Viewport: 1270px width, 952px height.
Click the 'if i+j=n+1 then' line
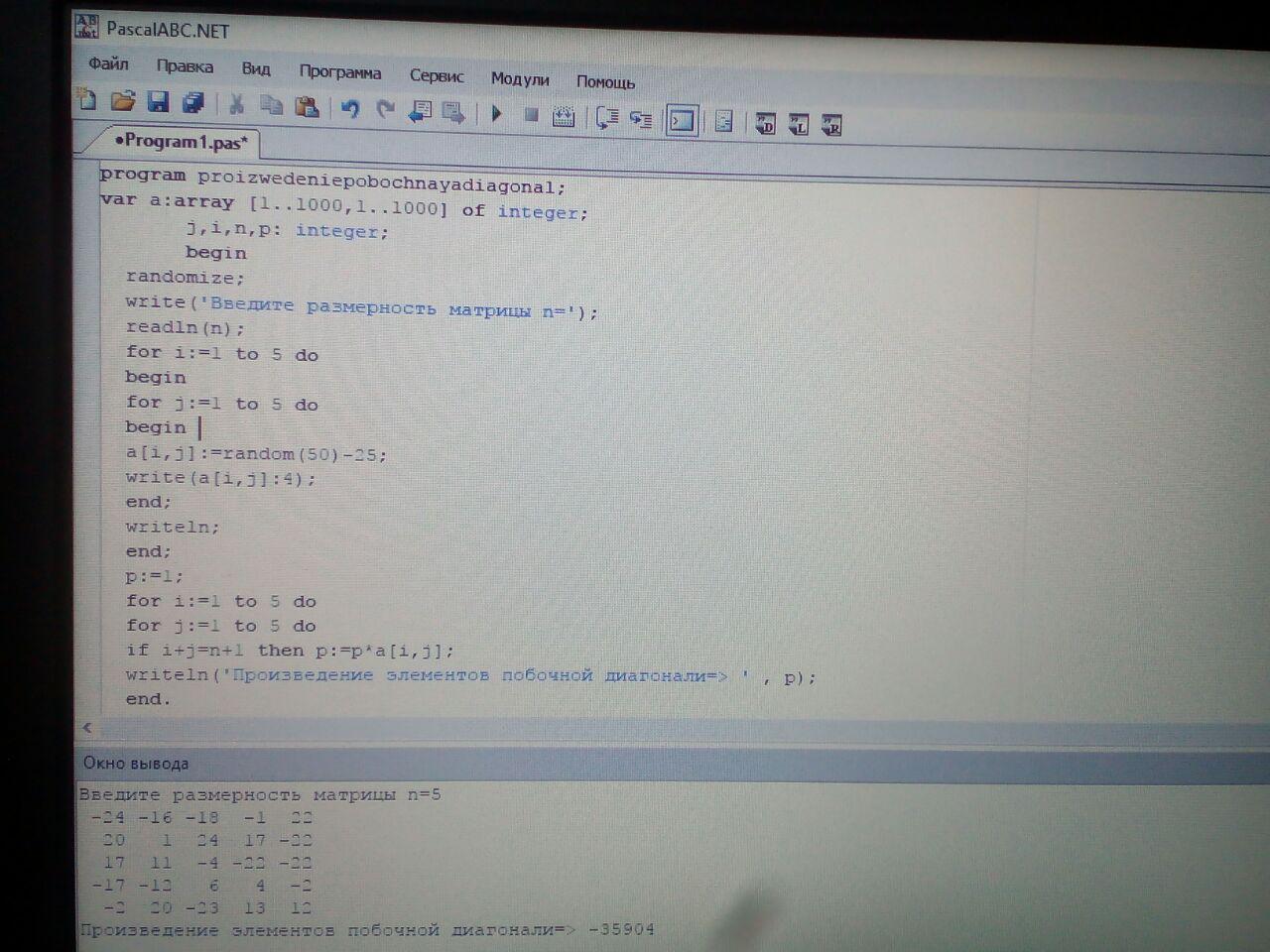click(x=290, y=651)
